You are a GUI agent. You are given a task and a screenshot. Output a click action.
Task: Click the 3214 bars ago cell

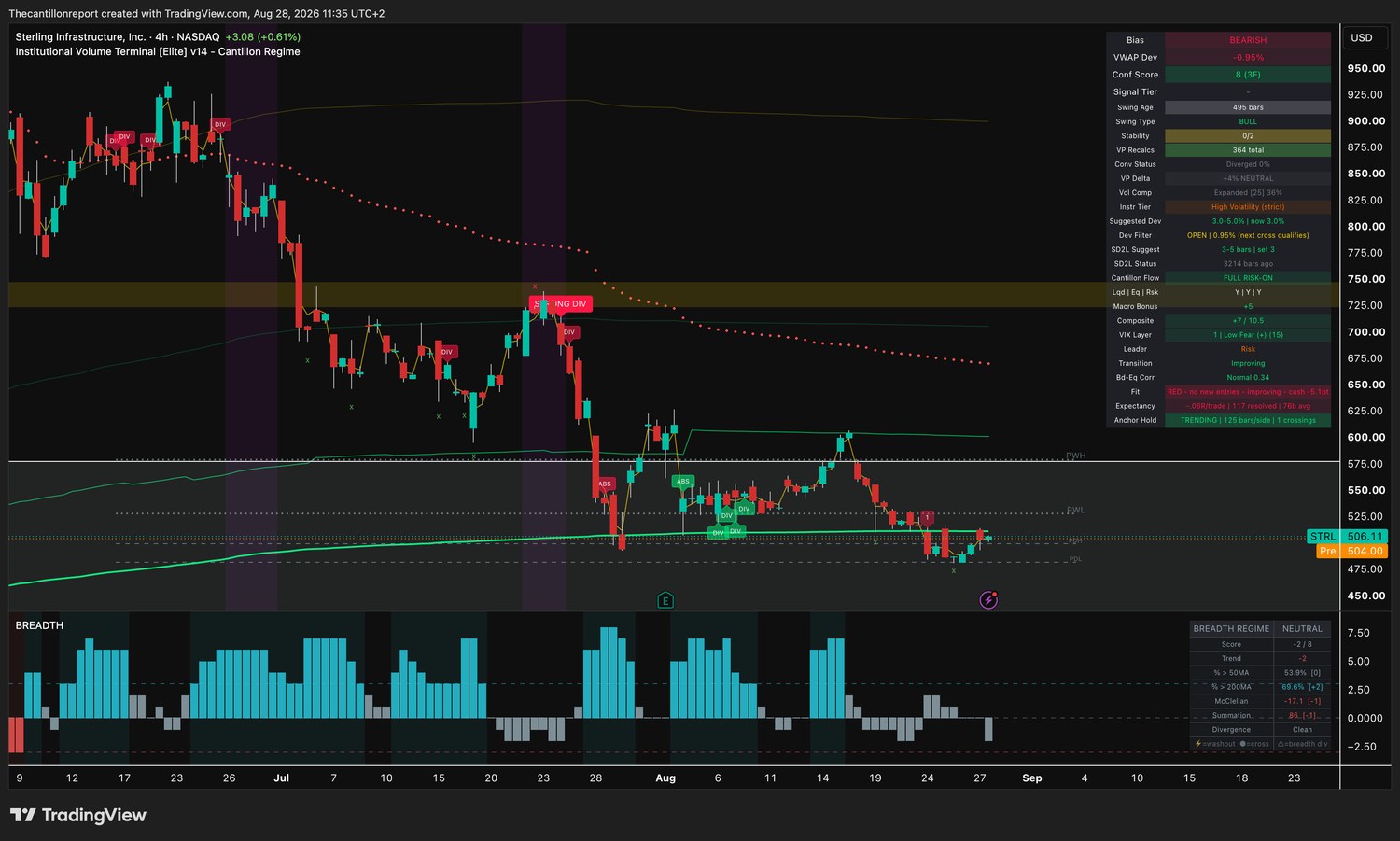click(x=1248, y=264)
